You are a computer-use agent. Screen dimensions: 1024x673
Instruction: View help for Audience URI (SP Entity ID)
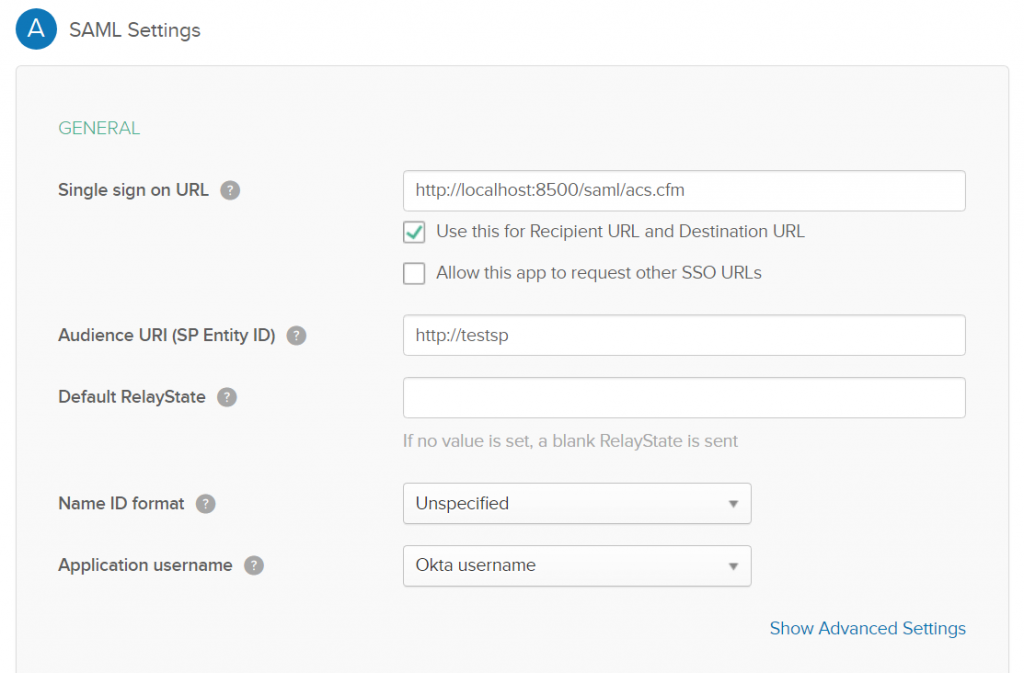point(296,336)
